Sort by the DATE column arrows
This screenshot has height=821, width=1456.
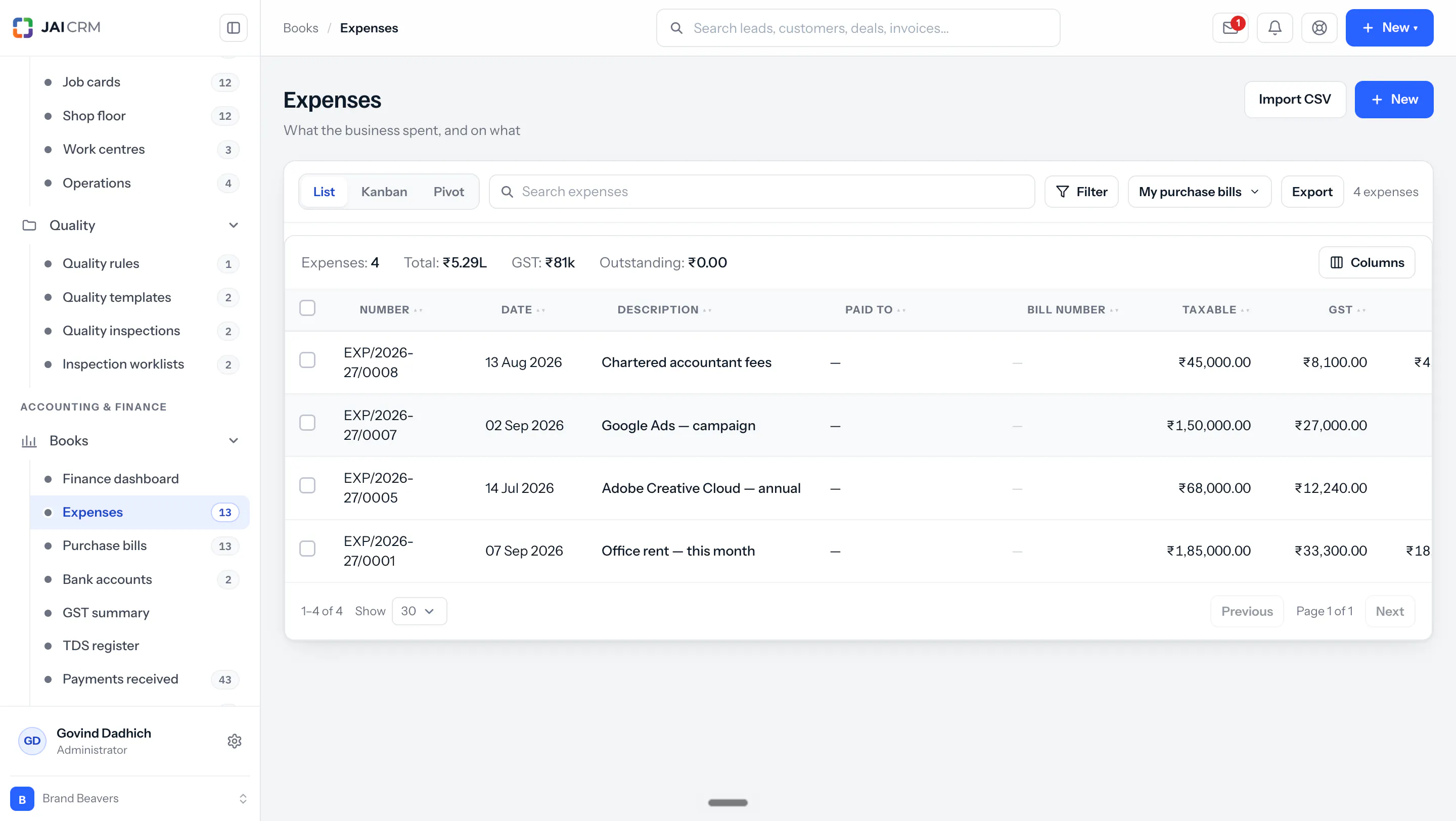click(541, 310)
